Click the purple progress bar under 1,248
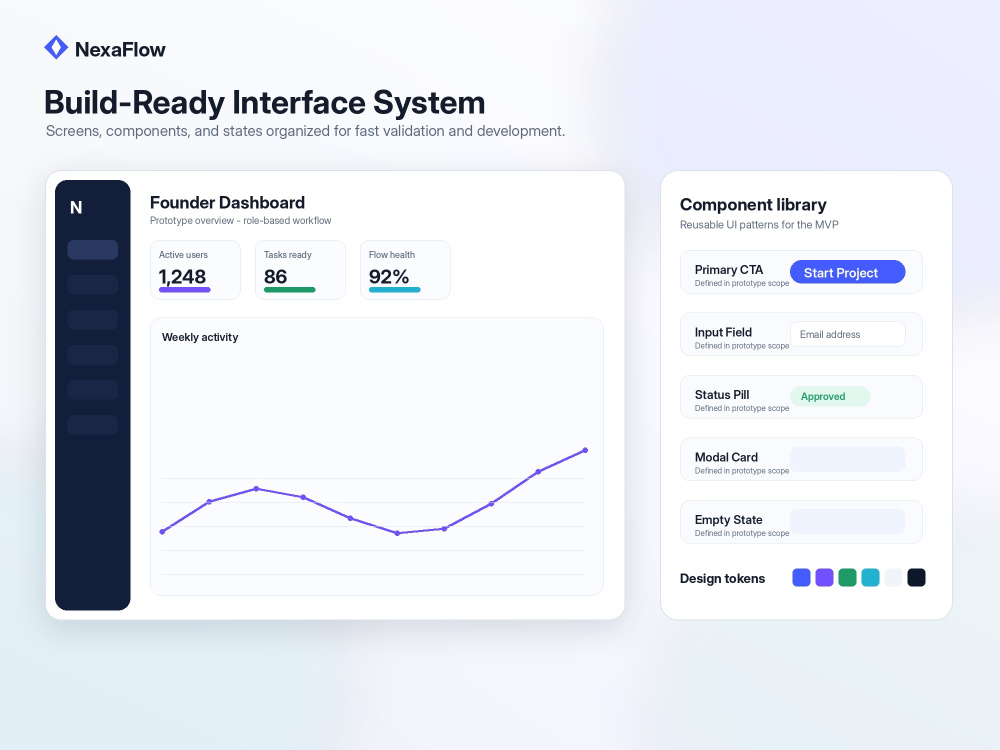 pos(184,290)
